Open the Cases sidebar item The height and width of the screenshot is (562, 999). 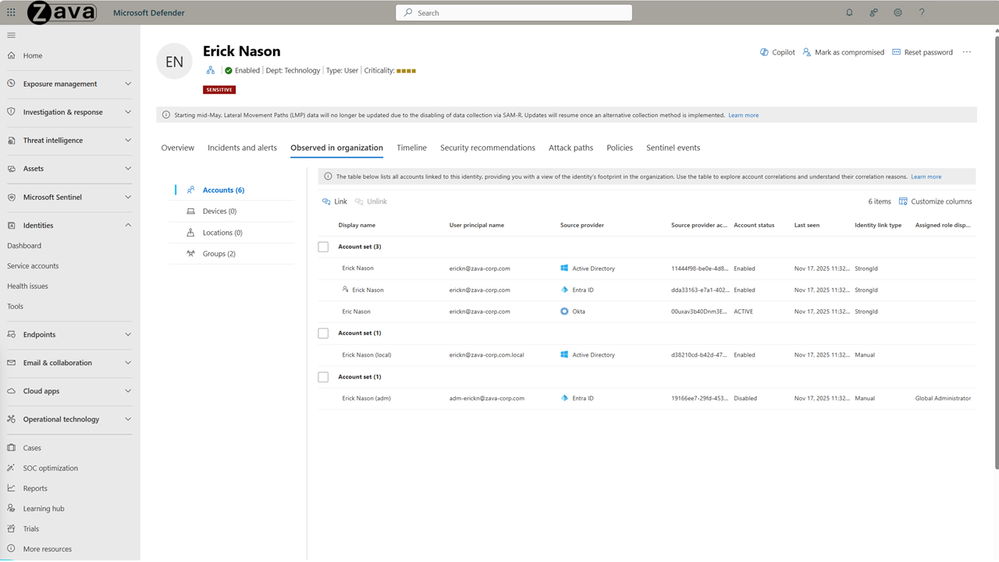point(32,448)
